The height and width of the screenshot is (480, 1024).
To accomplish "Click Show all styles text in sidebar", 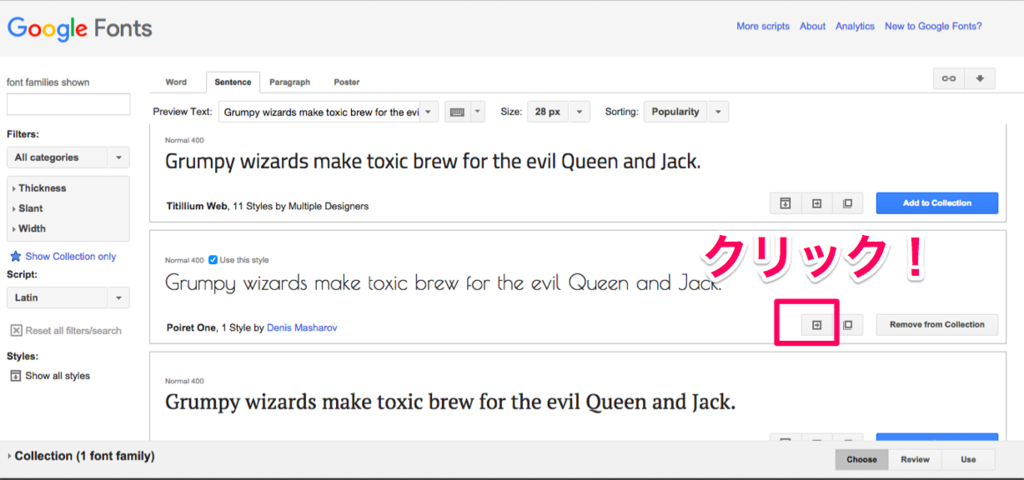I will point(57,376).
